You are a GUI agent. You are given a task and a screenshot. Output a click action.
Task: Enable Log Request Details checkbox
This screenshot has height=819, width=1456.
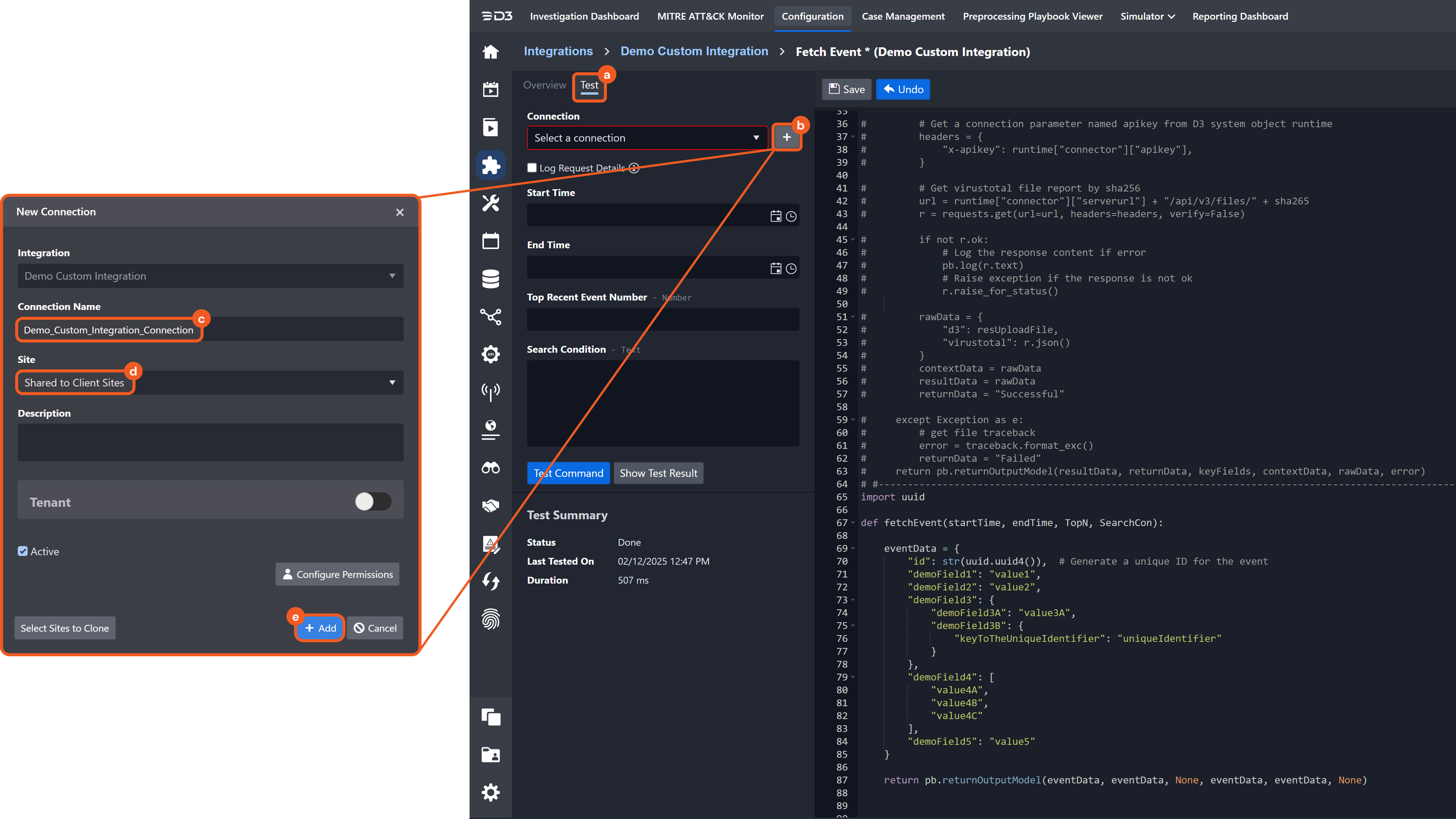click(x=532, y=167)
